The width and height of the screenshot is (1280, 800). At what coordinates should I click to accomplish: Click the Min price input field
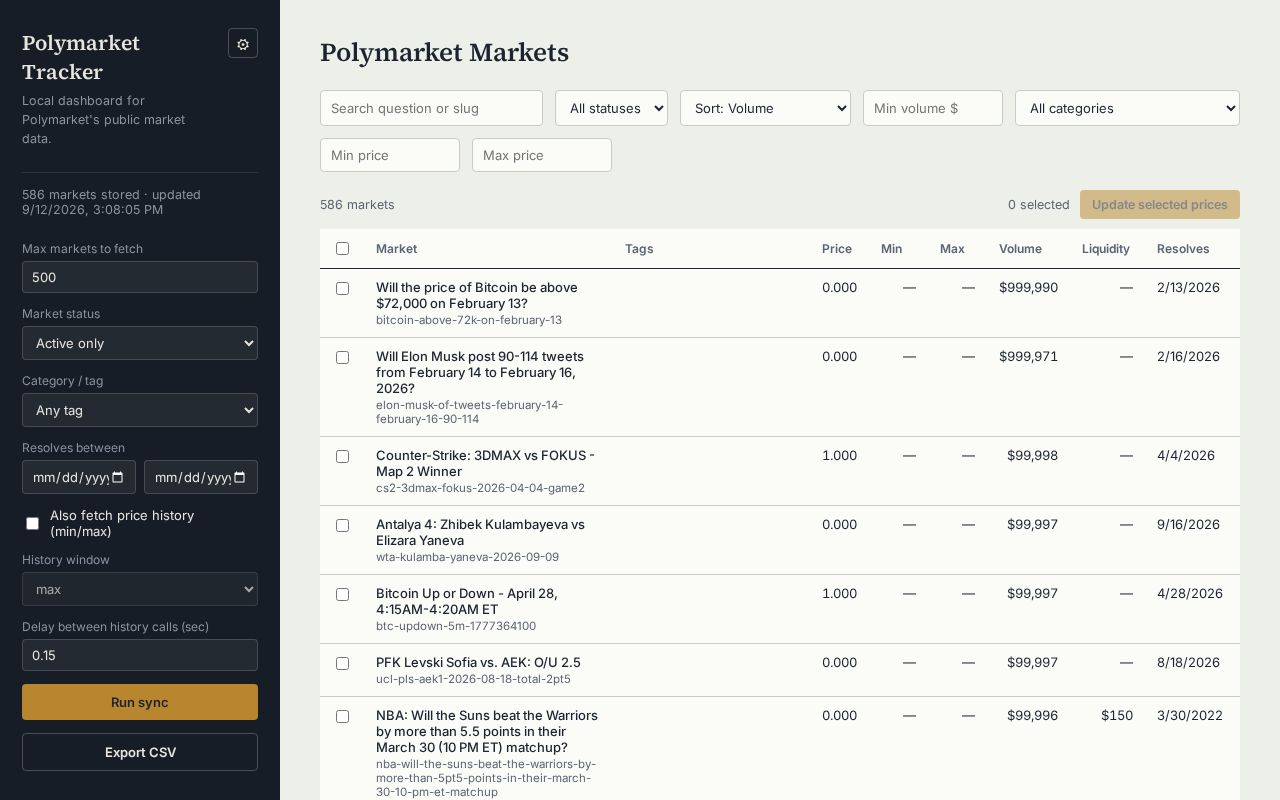pos(390,155)
